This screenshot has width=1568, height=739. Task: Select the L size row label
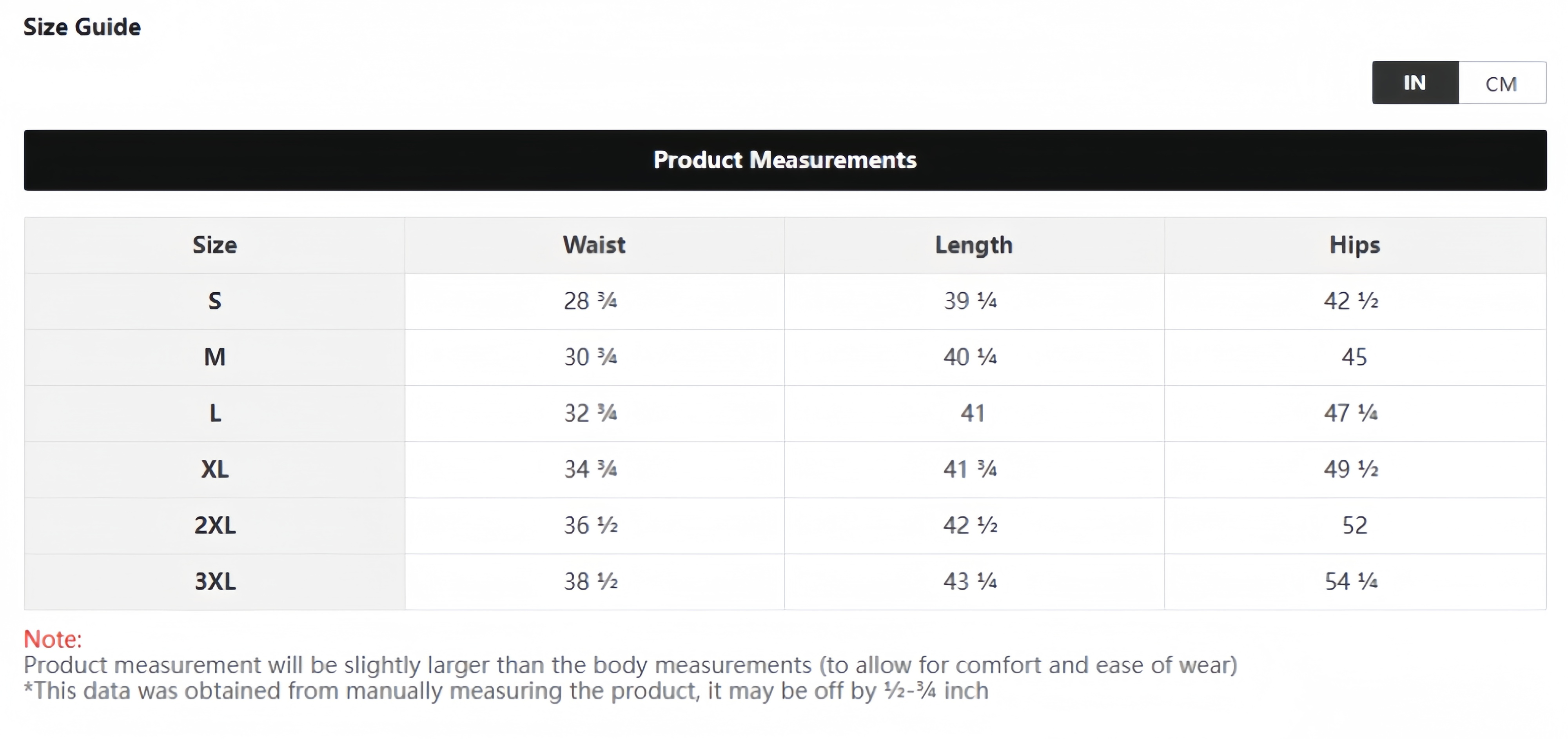pyautogui.click(x=214, y=413)
